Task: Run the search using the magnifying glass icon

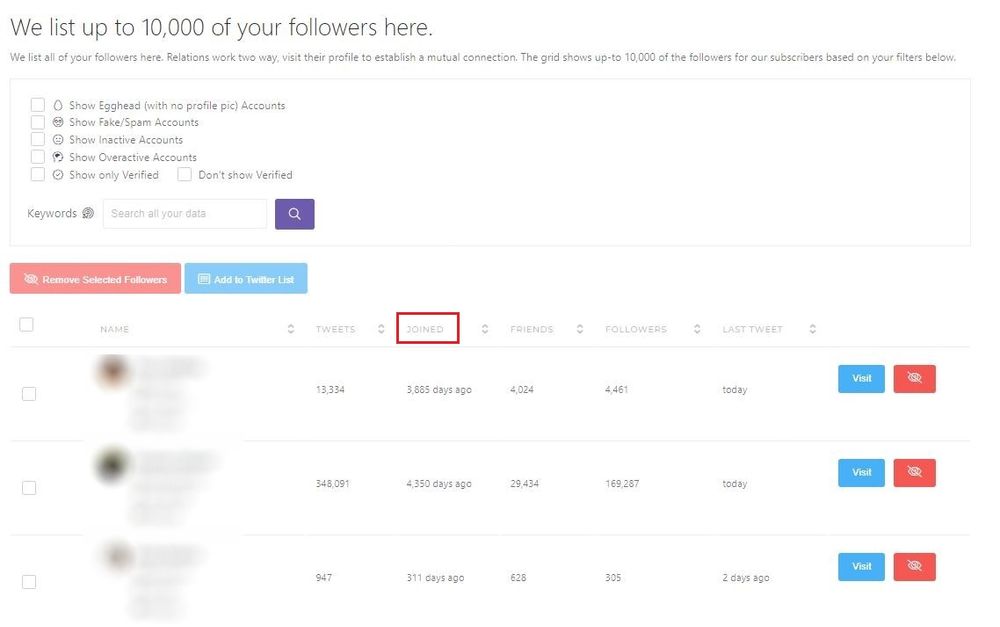Action: (x=294, y=215)
